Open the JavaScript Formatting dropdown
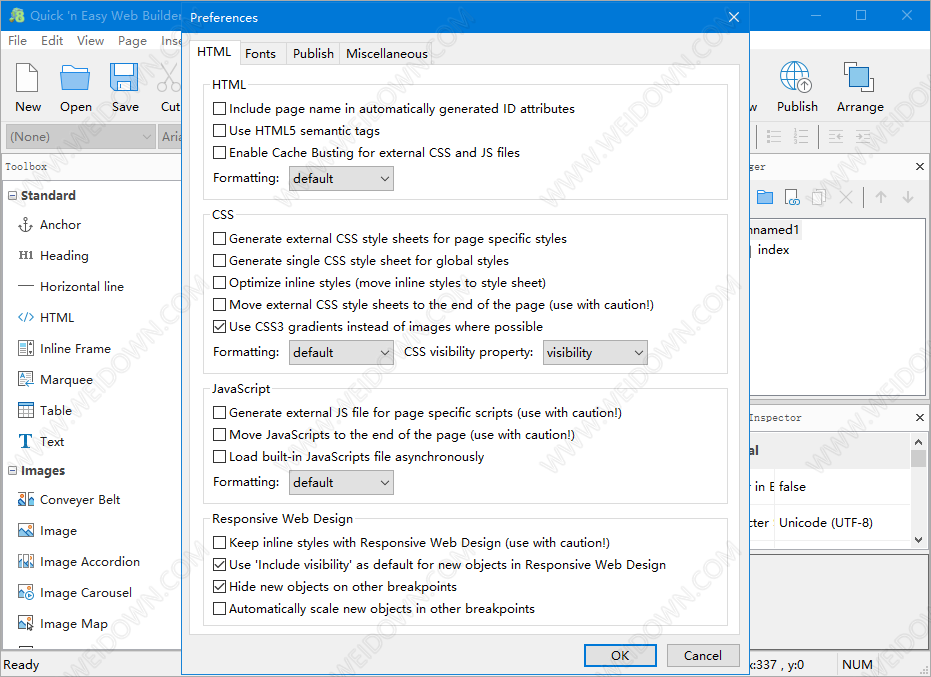Image resolution: width=931 pixels, height=677 pixels. [x=341, y=483]
